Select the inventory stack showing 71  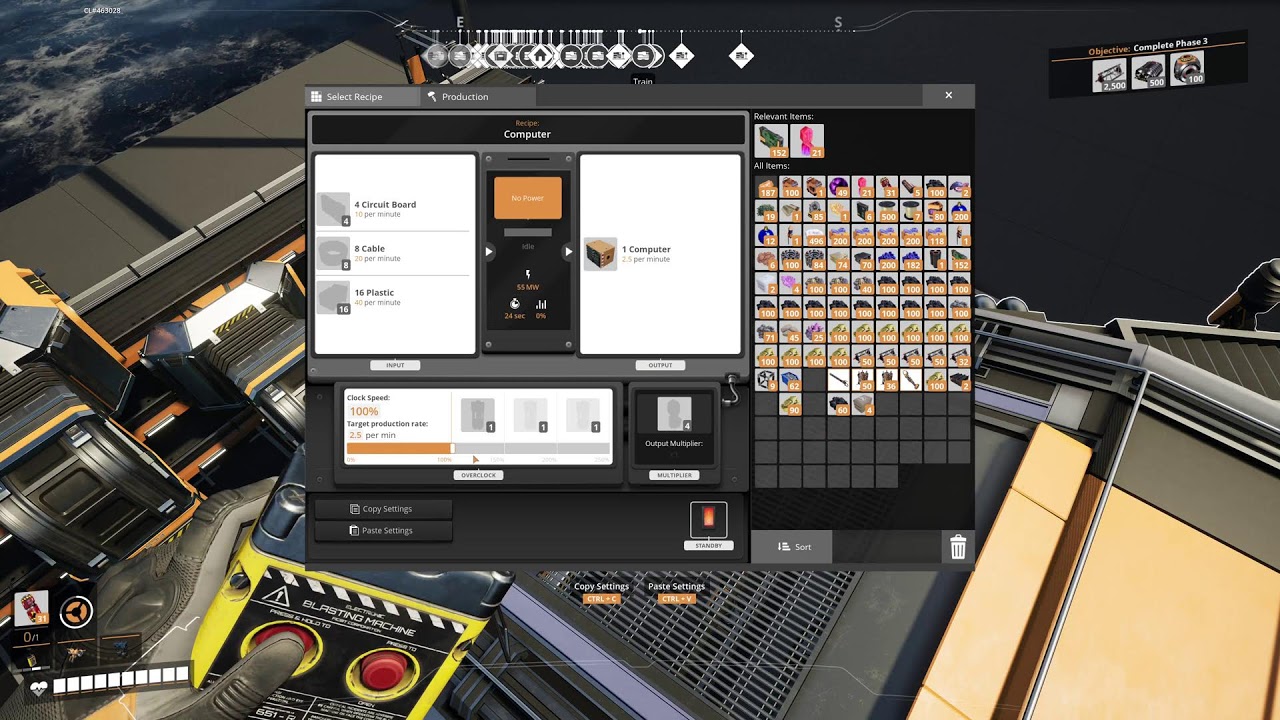point(766,332)
